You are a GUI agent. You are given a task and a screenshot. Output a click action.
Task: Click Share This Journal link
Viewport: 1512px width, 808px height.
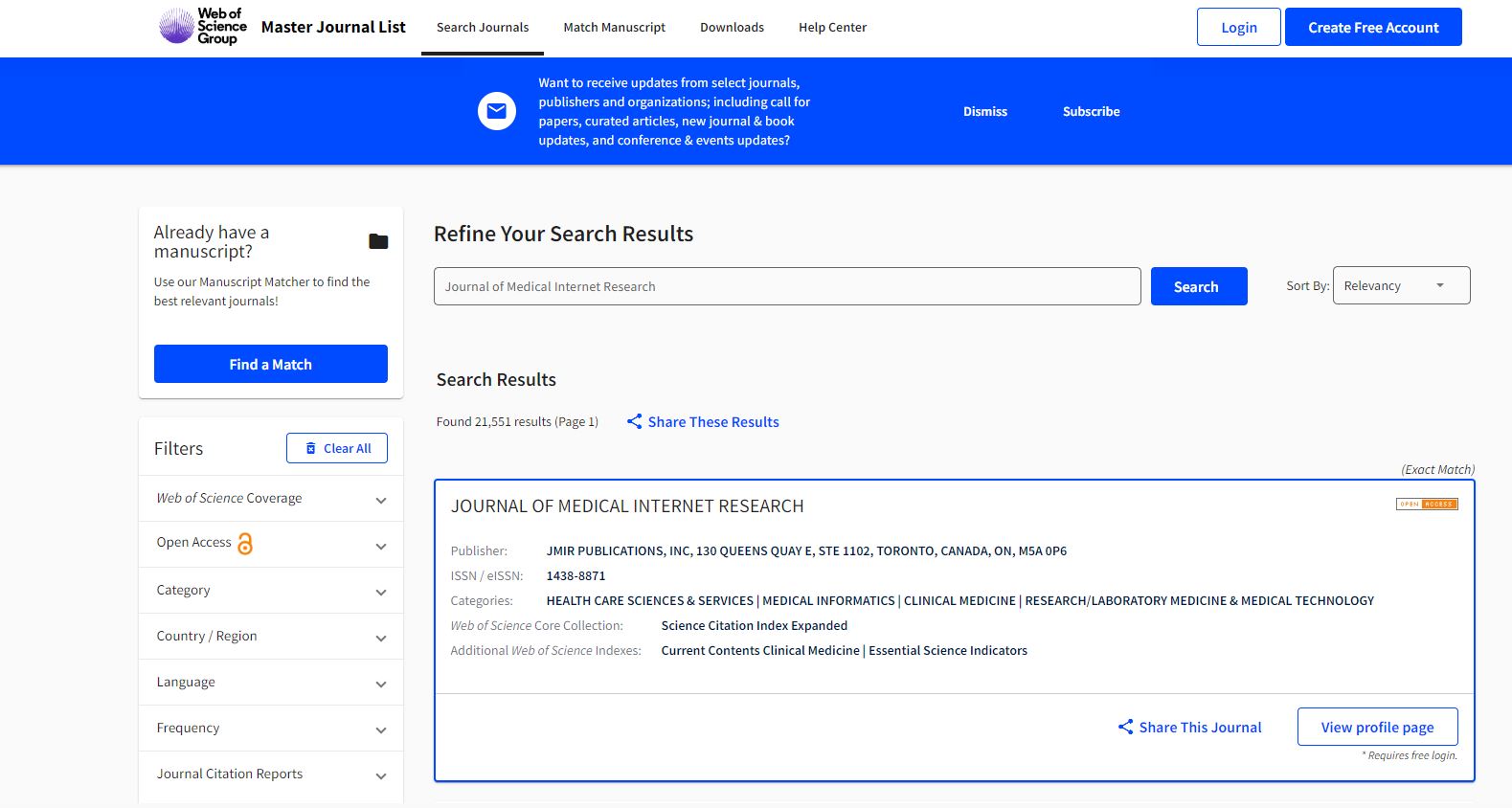tap(1200, 727)
